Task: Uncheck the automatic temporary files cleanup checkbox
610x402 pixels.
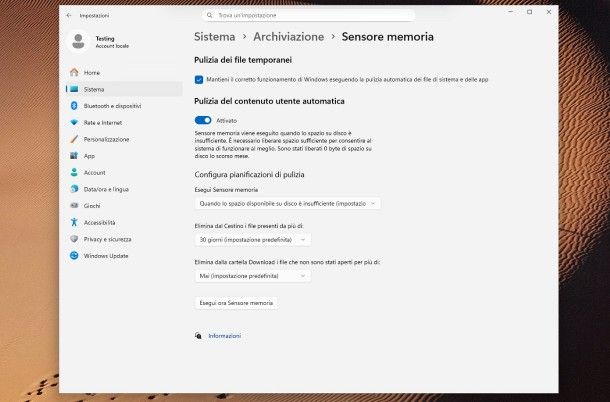Action: [199, 79]
